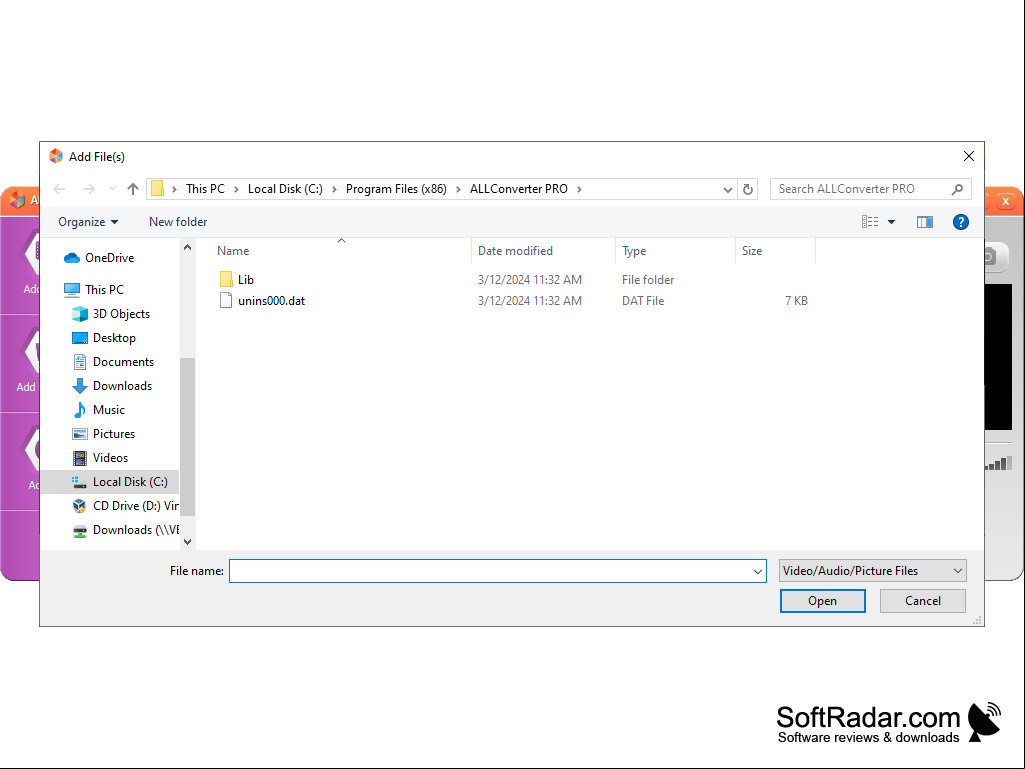Sort files by the Name column
Image resolution: width=1025 pixels, height=769 pixels.
click(x=233, y=251)
